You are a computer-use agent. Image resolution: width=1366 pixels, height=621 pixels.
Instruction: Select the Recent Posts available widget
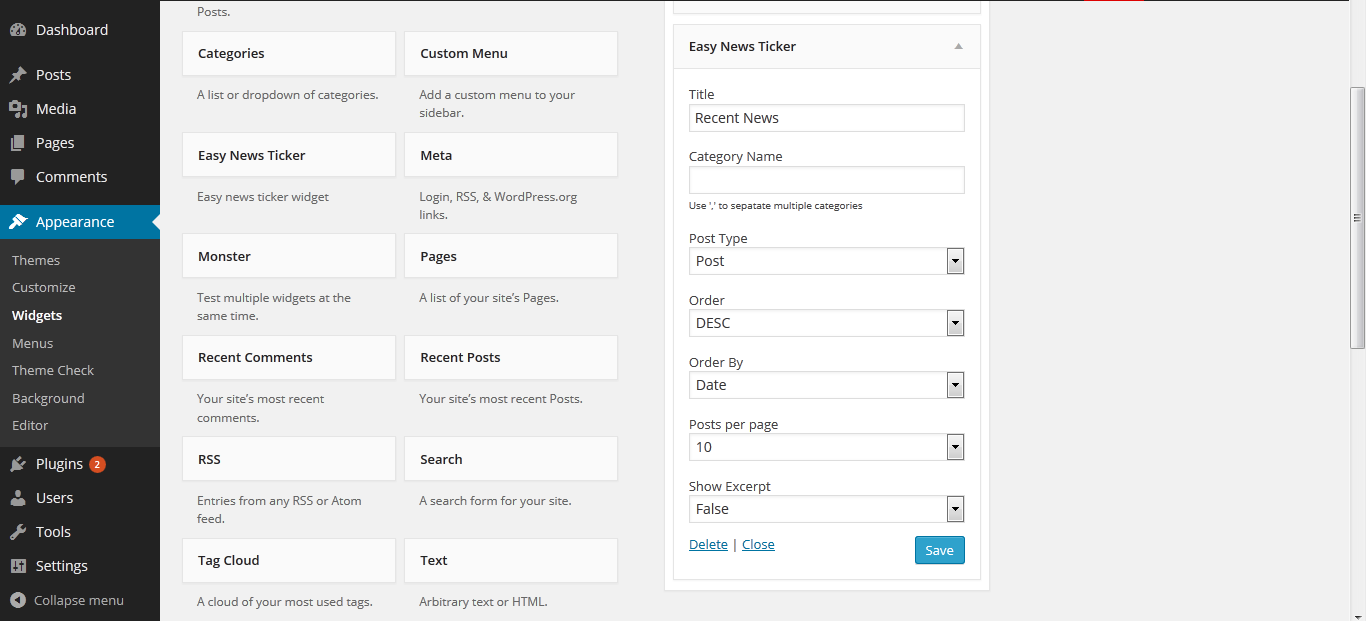pyautogui.click(x=511, y=357)
